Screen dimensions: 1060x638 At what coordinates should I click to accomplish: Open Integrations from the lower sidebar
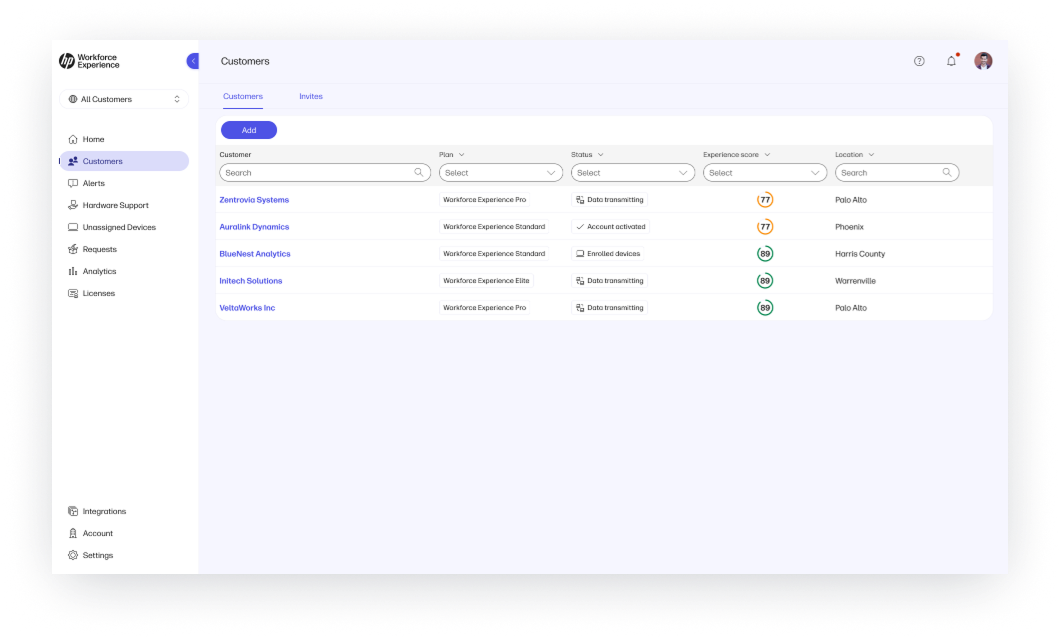pos(104,511)
